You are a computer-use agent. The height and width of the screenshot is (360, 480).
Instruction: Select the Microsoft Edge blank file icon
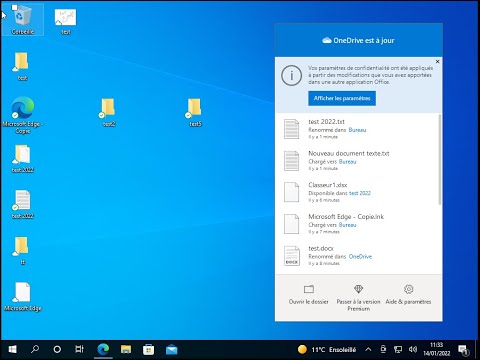pyautogui.click(x=22, y=296)
